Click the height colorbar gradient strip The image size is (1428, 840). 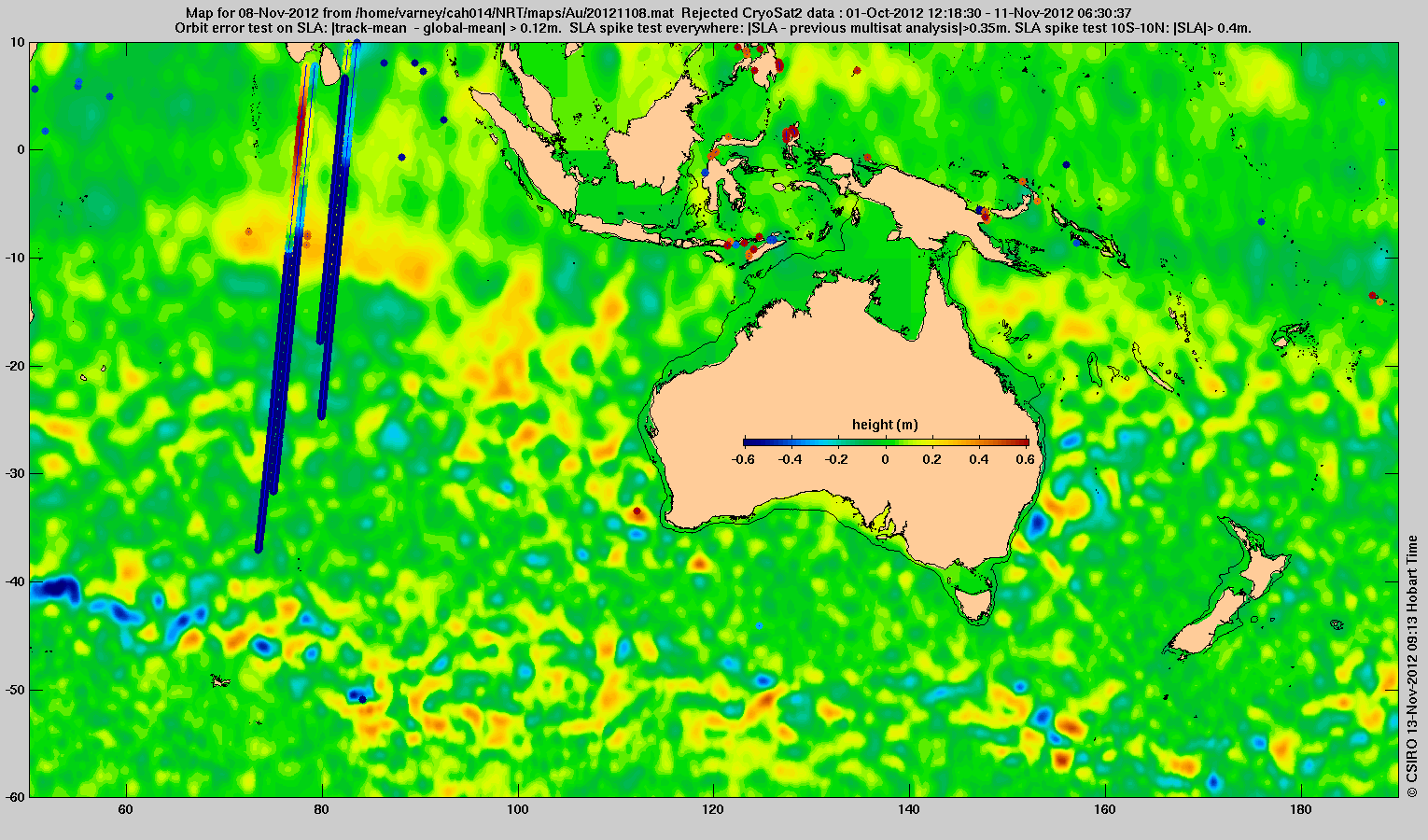(x=886, y=443)
